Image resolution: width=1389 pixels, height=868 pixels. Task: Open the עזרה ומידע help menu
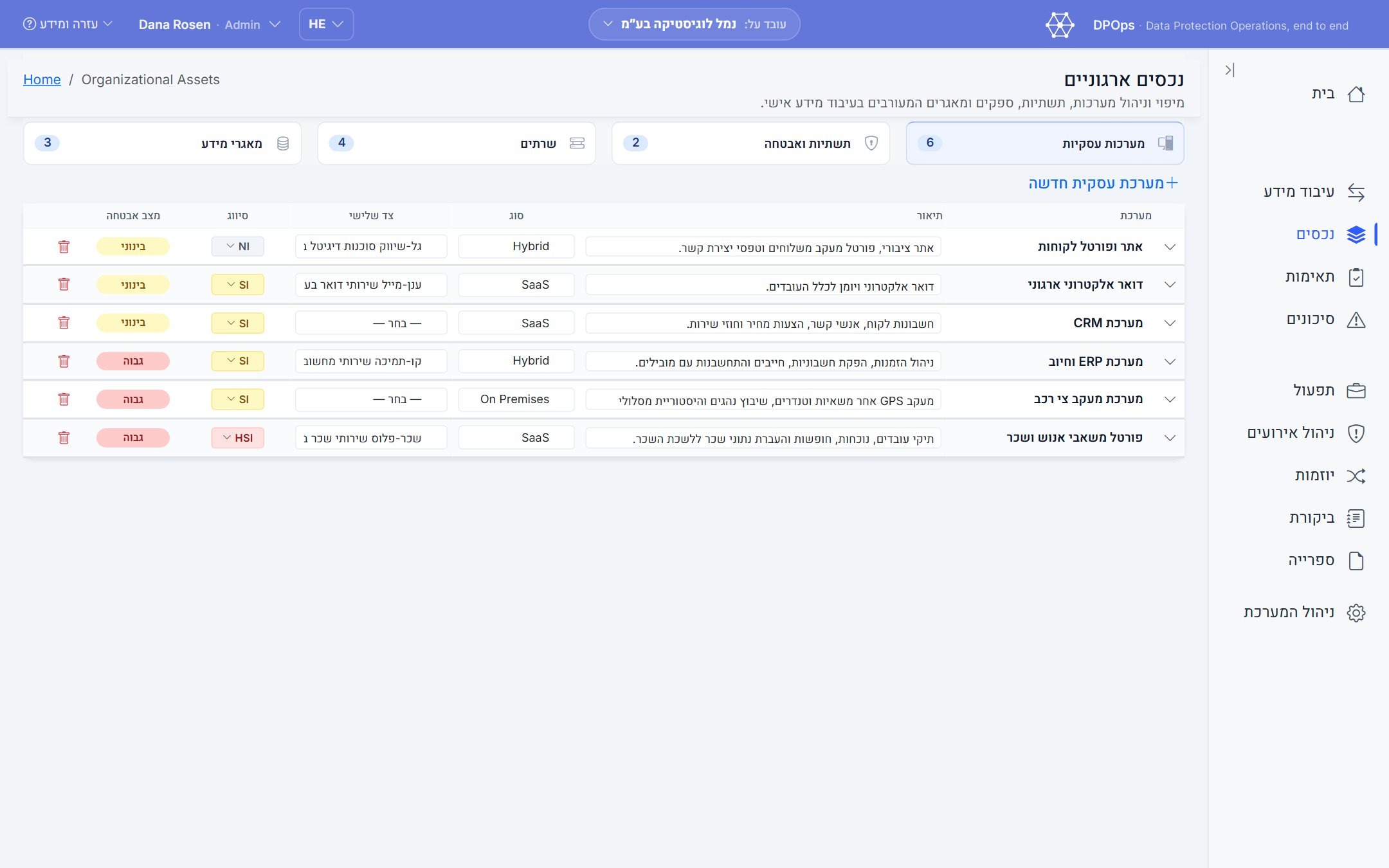68,24
